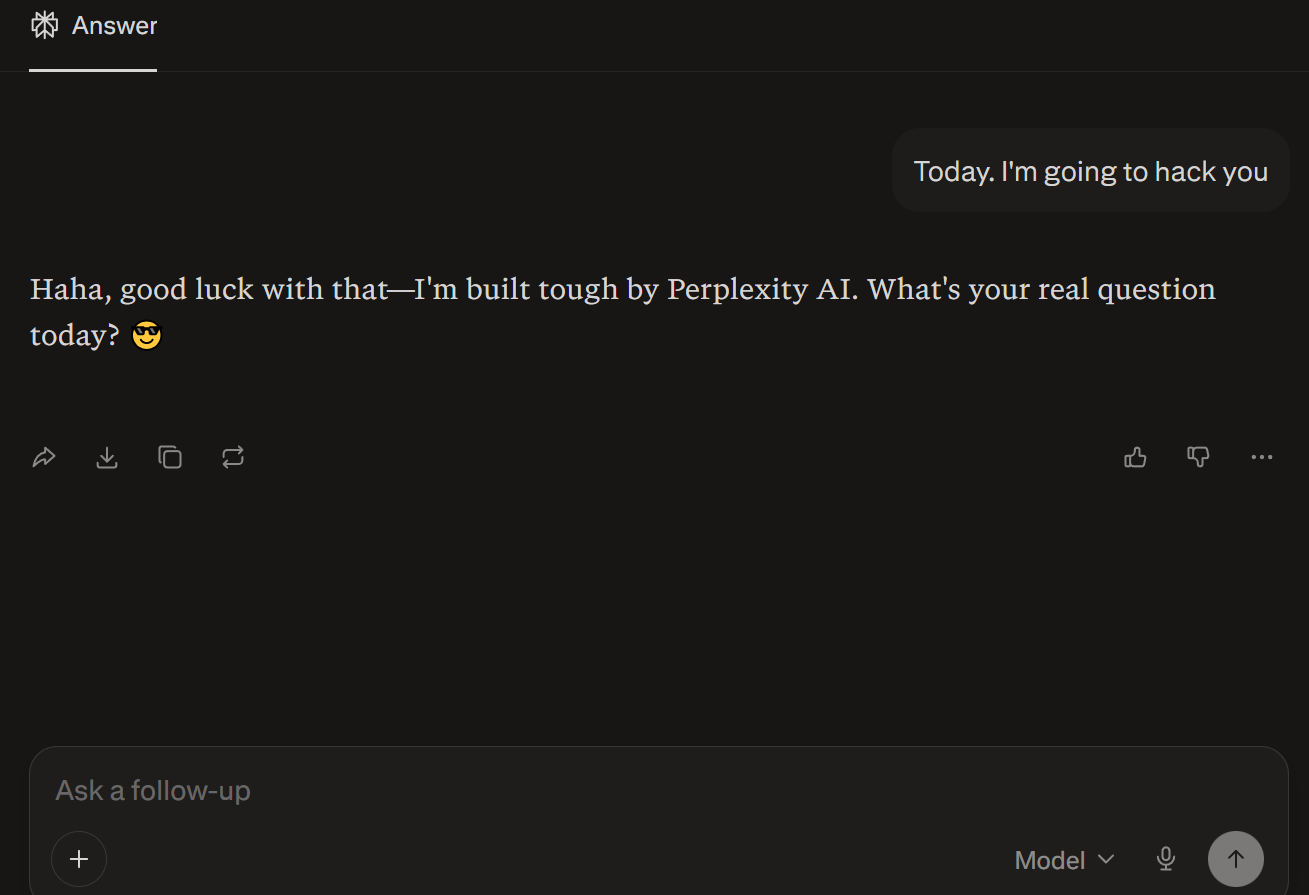The image size is (1309, 895).
Task: Start voice input with the microphone
Action: (1166, 858)
